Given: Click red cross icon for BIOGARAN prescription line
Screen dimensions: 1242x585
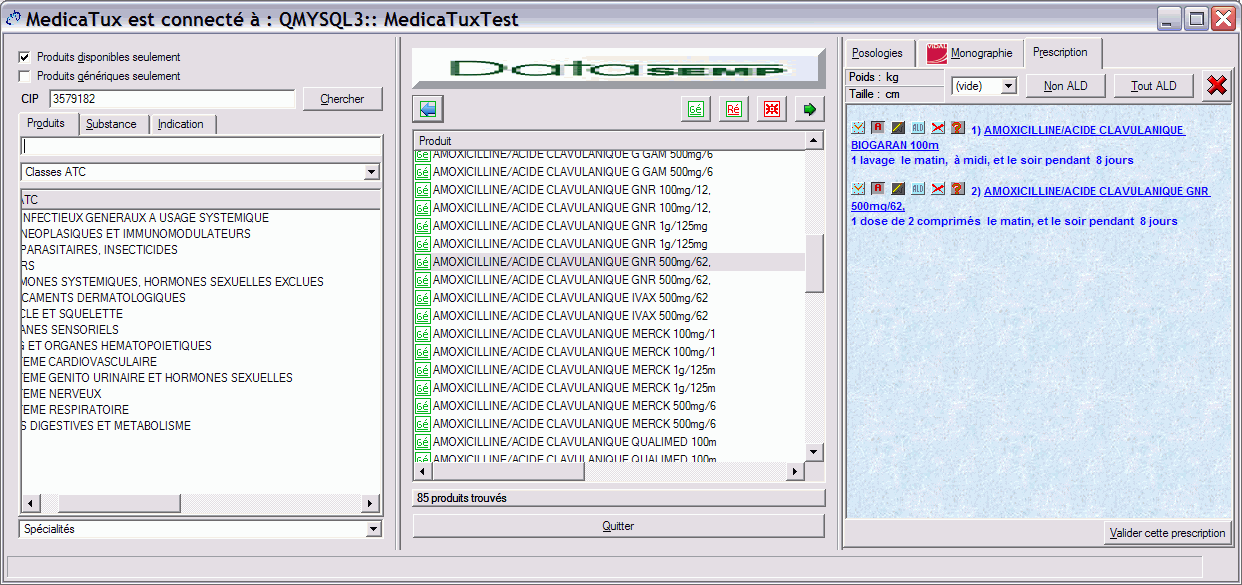Looking at the screenshot, I should tap(938, 128).
